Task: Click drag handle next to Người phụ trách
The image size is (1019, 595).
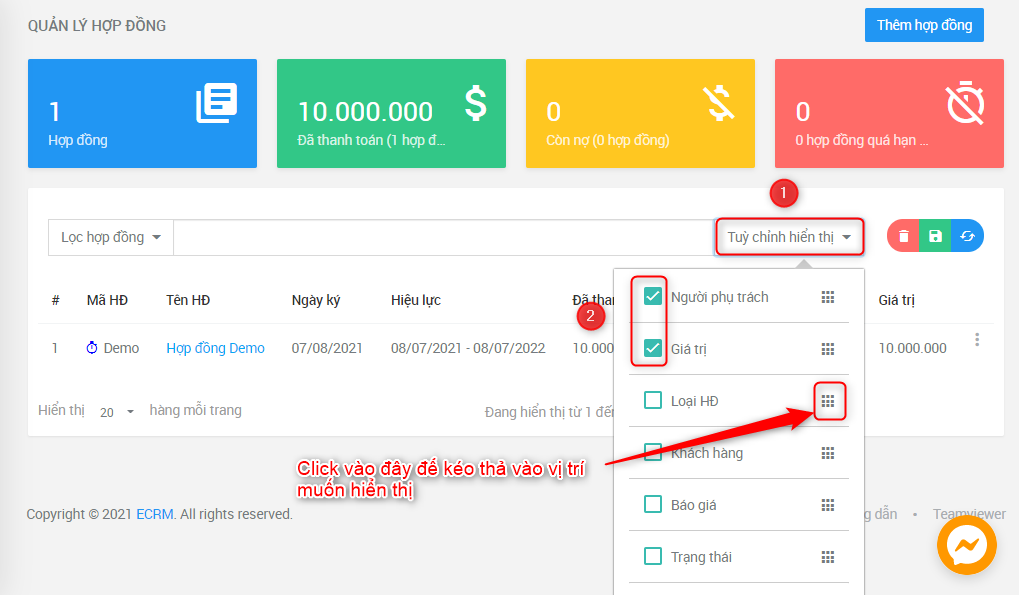Action: click(828, 297)
